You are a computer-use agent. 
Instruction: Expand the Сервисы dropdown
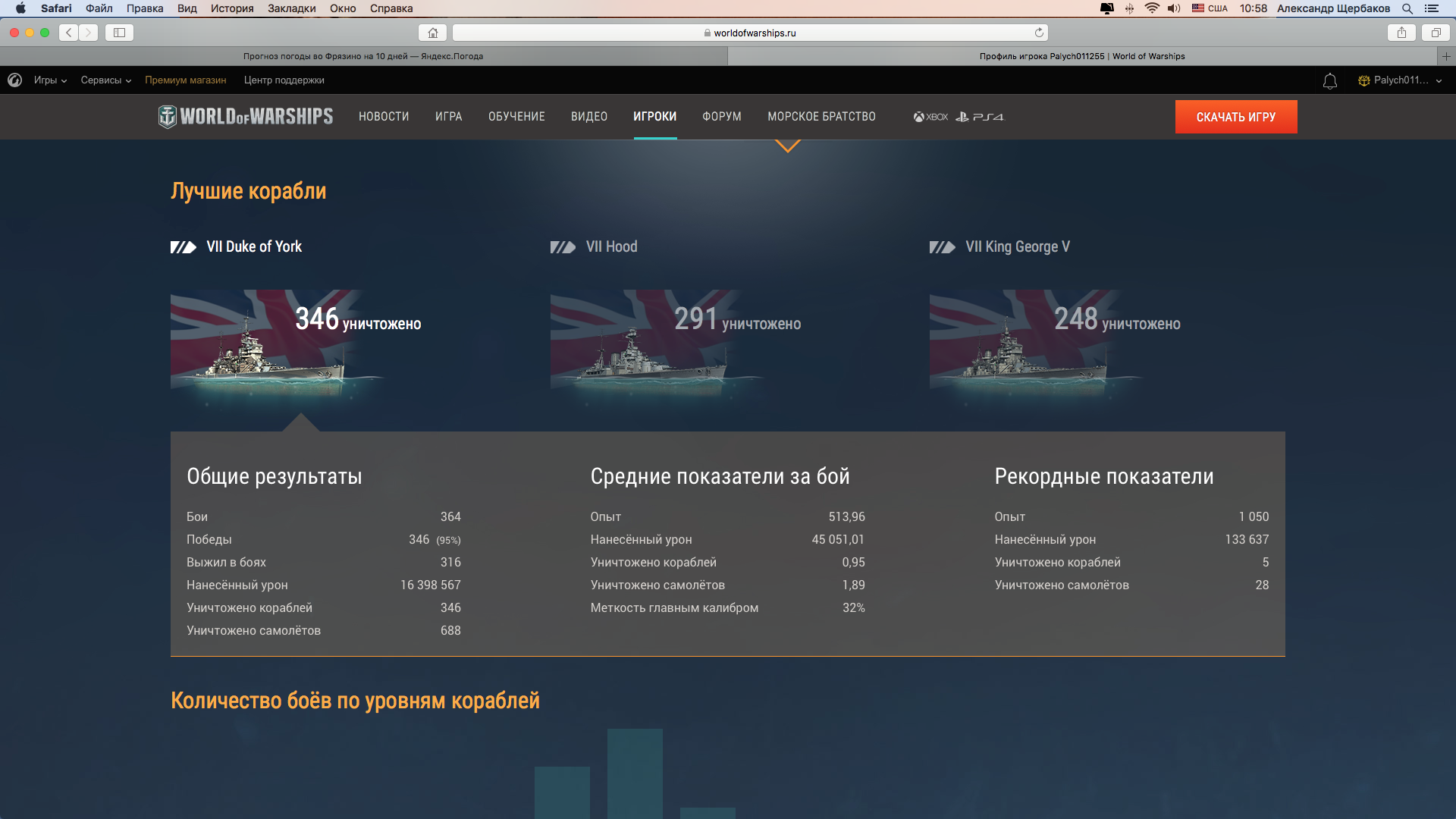click(106, 80)
